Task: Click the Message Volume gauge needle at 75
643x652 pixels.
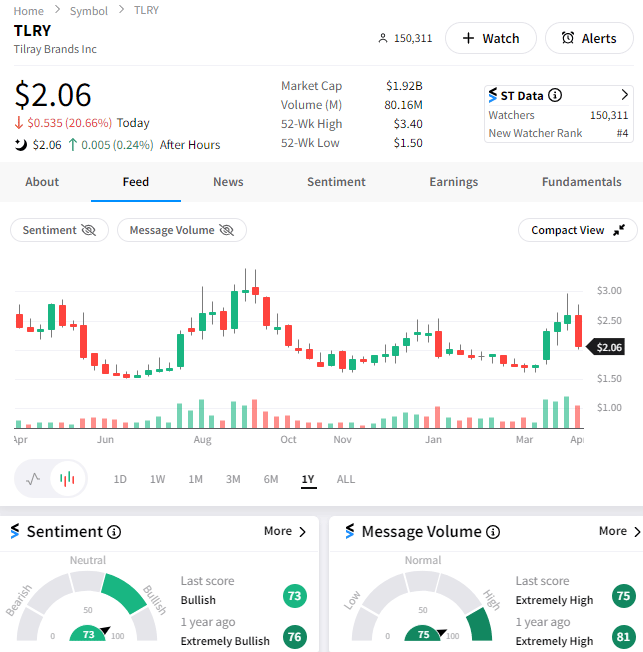Action: (x=441, y=632)
